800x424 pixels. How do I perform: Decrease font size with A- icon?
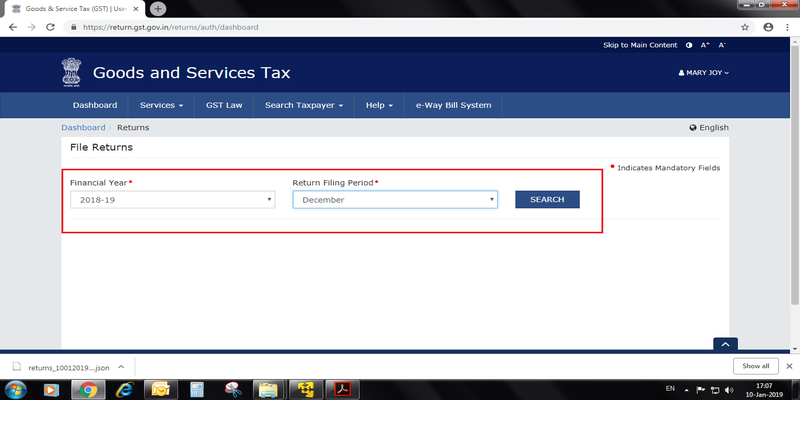click(722, 46)
